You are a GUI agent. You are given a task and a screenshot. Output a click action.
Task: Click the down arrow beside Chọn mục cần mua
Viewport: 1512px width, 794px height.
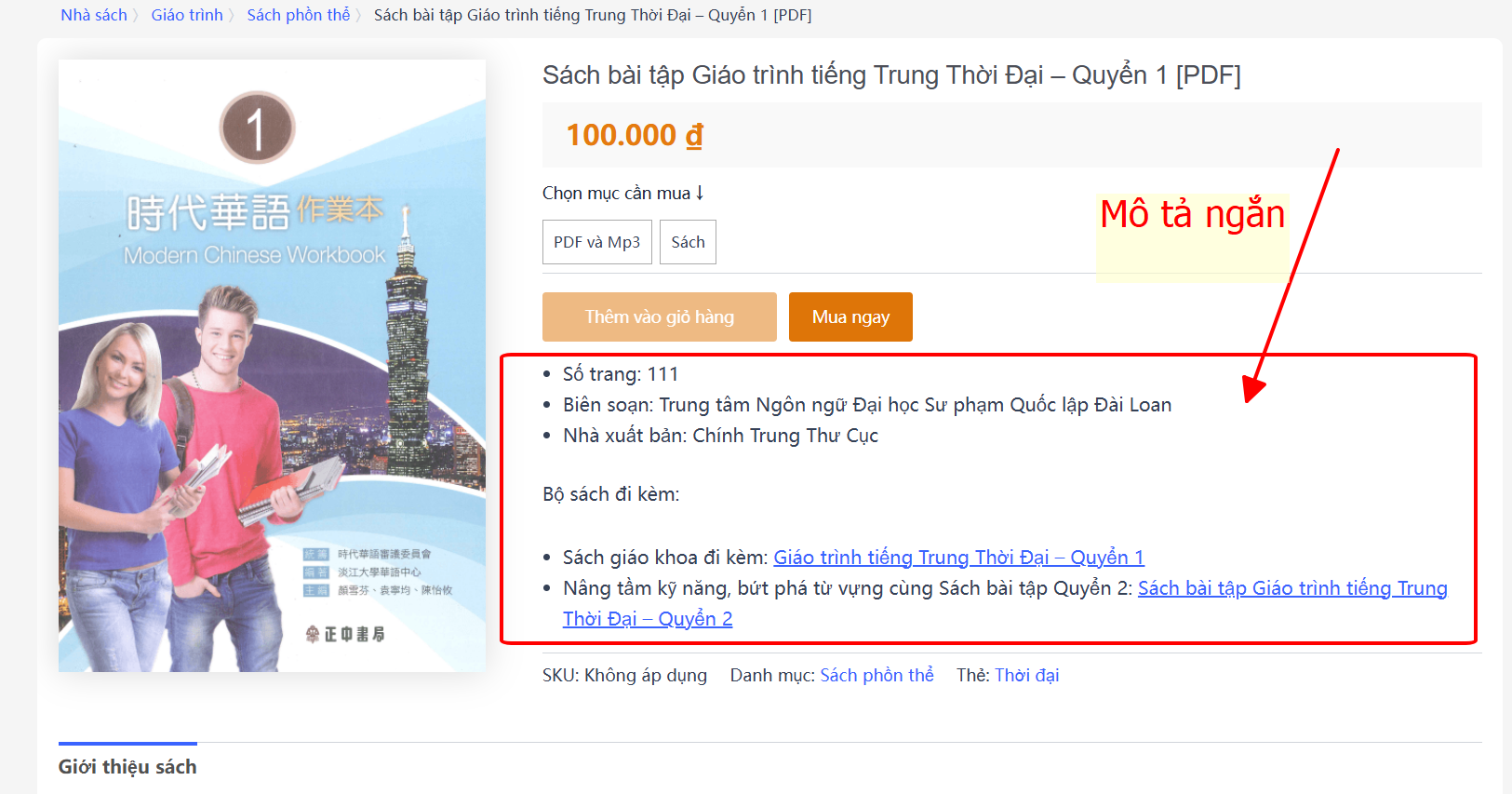coord(700,193)
